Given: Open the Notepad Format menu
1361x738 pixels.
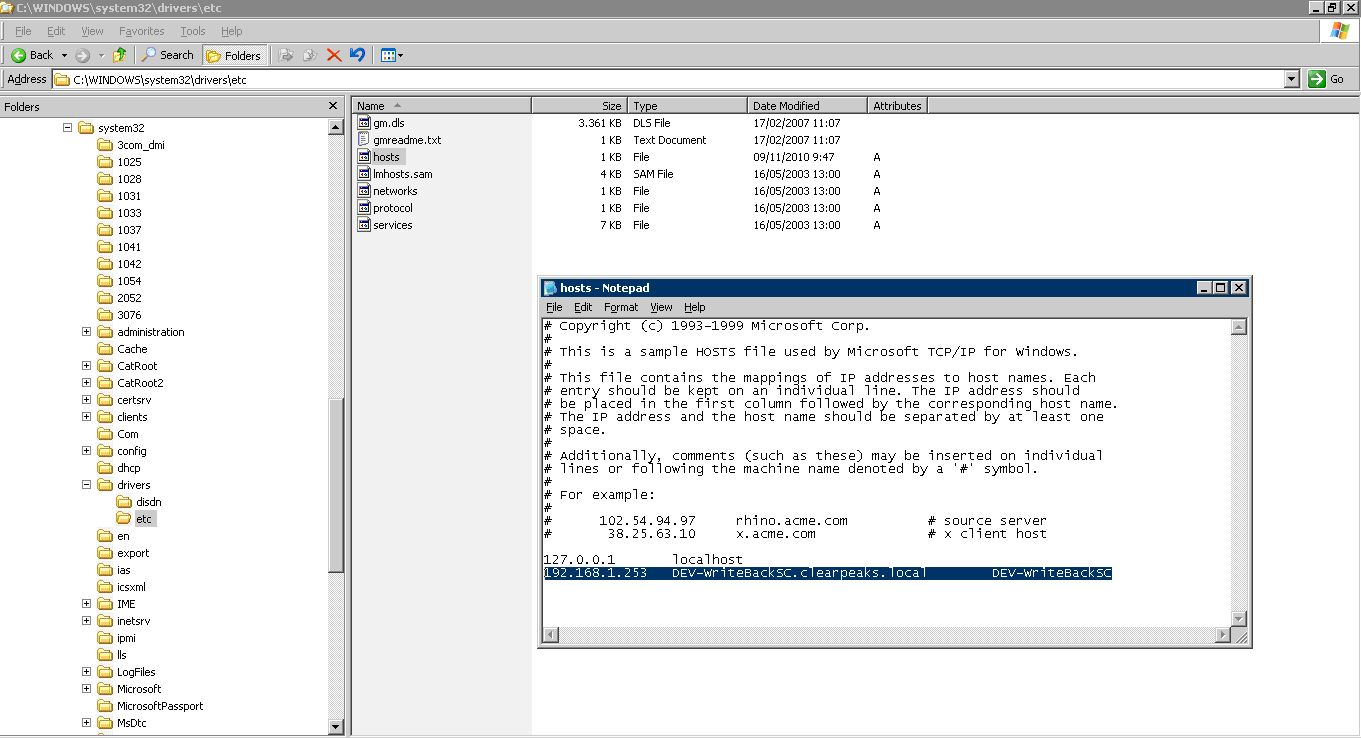Looking at the screenshot, I should pos(621,307).
